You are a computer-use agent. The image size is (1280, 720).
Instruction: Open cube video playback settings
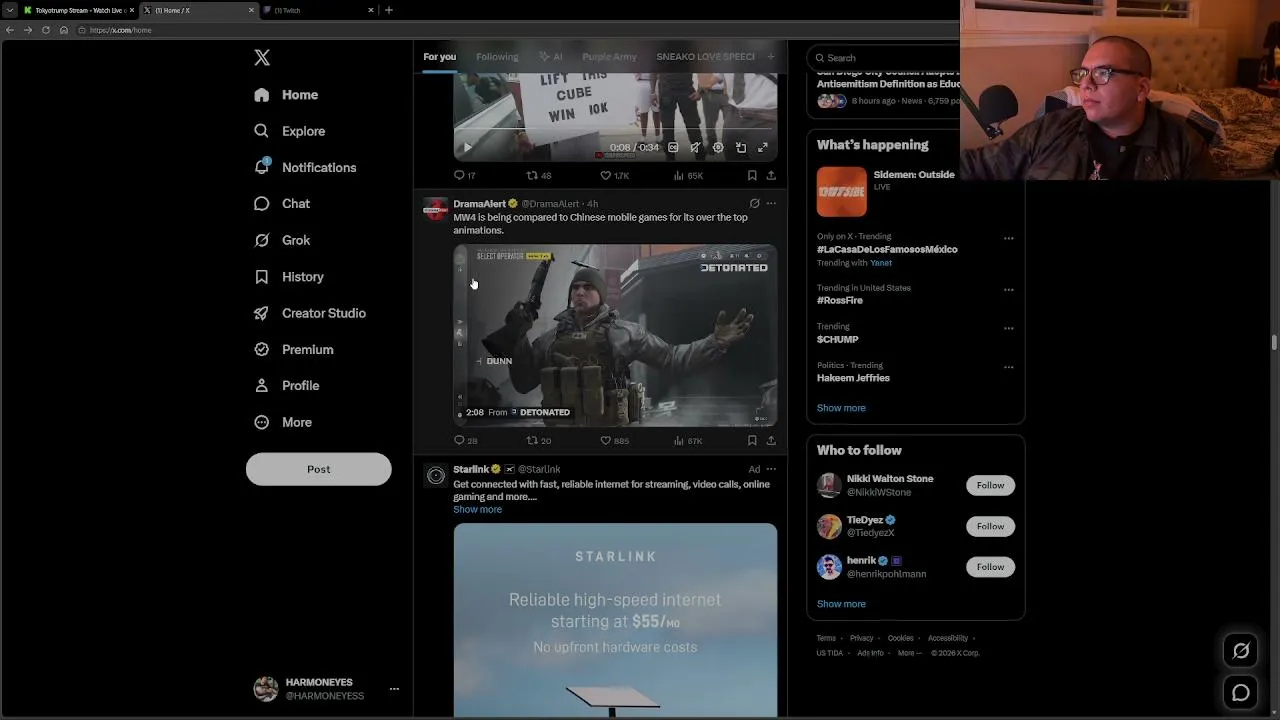[718, 148]
